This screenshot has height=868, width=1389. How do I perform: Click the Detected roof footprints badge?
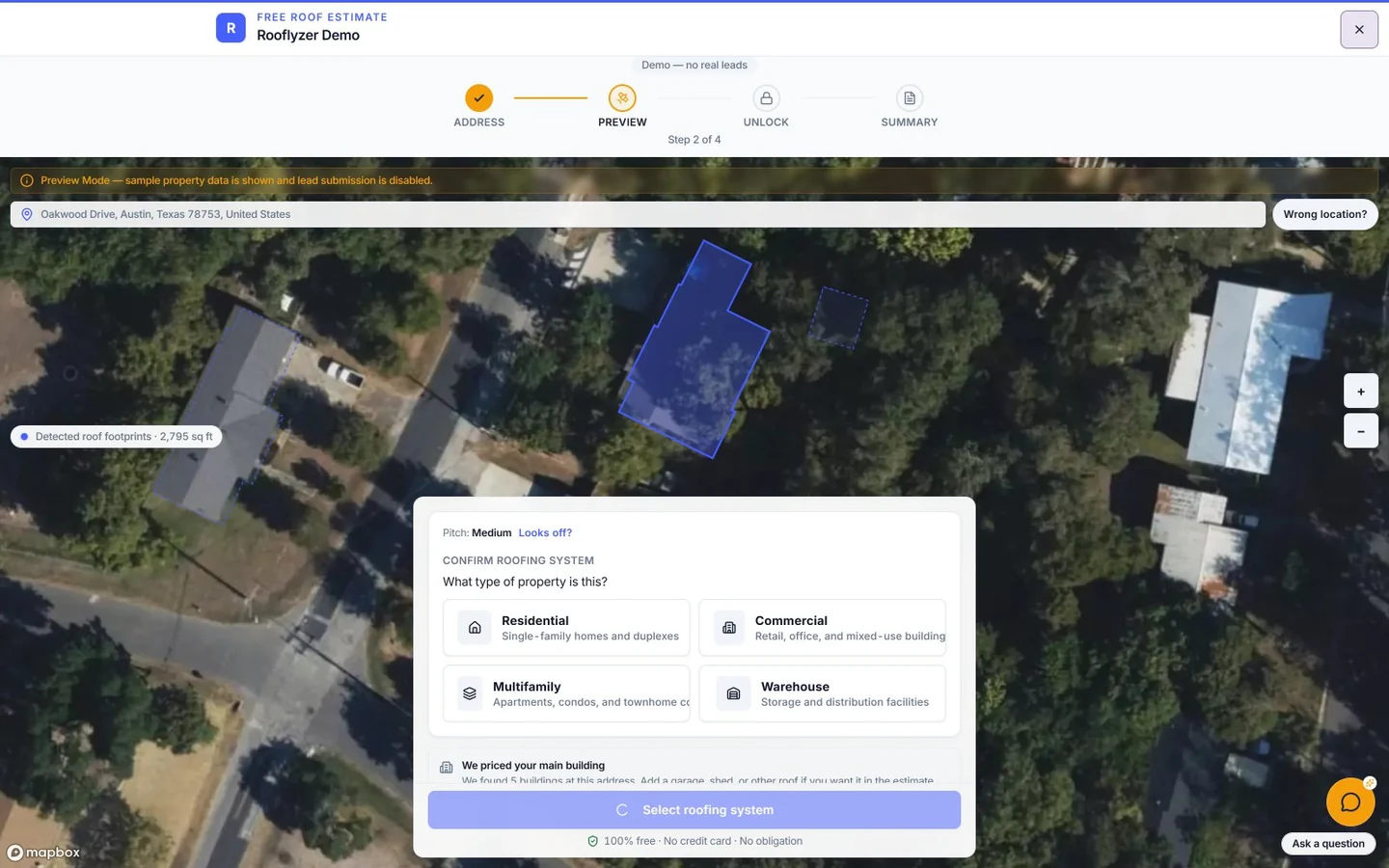pos(117,437)
